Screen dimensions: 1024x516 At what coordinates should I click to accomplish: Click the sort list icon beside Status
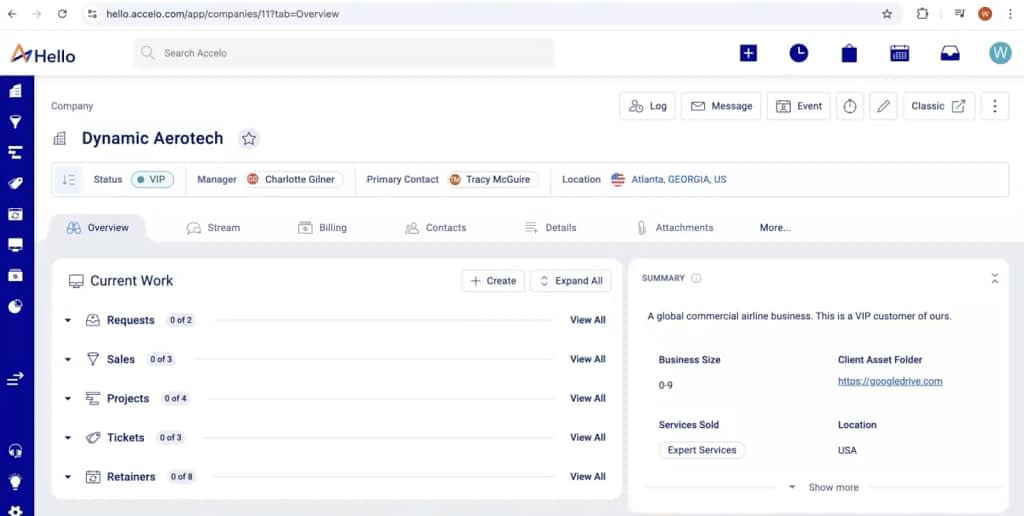(69, 180)
